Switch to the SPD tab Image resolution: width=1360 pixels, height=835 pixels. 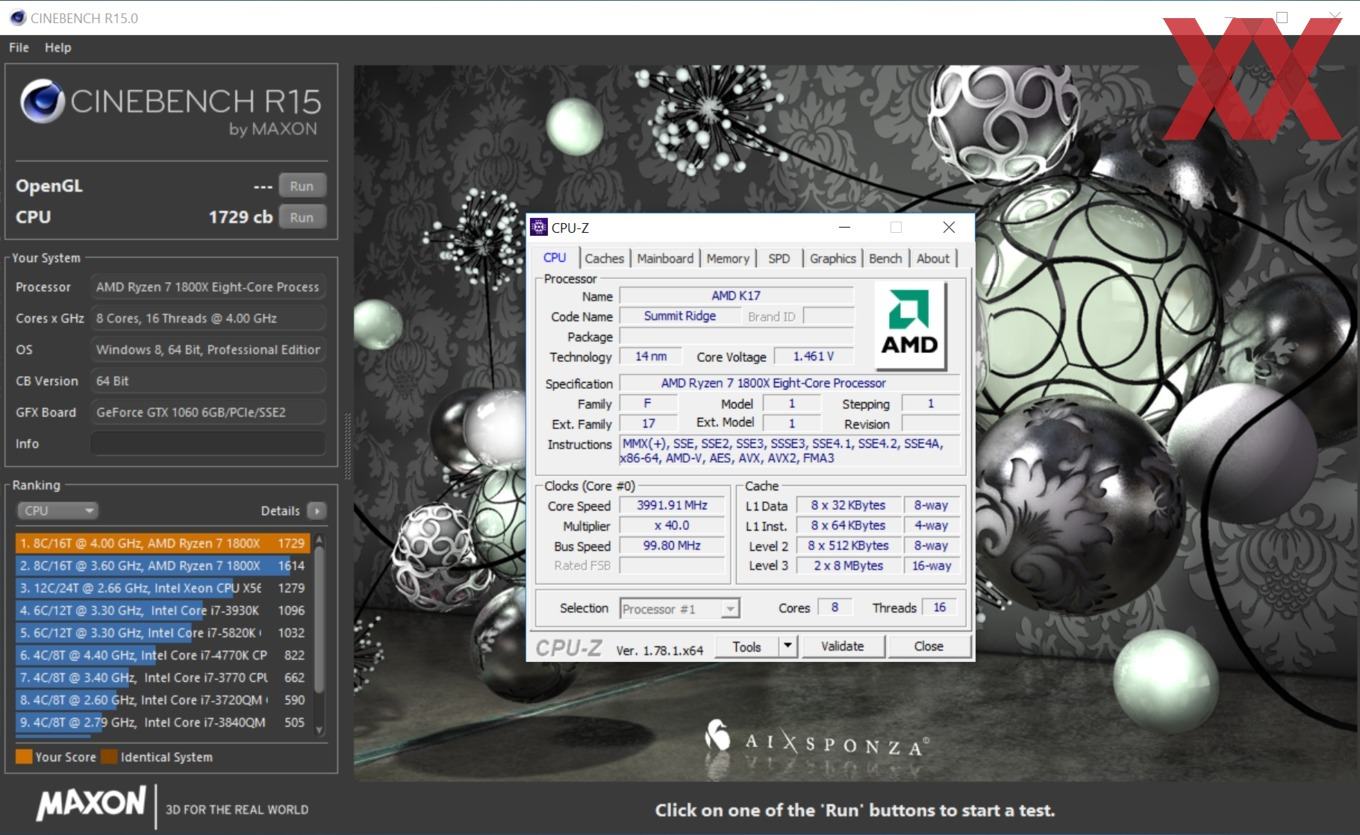tap(779, 258)
